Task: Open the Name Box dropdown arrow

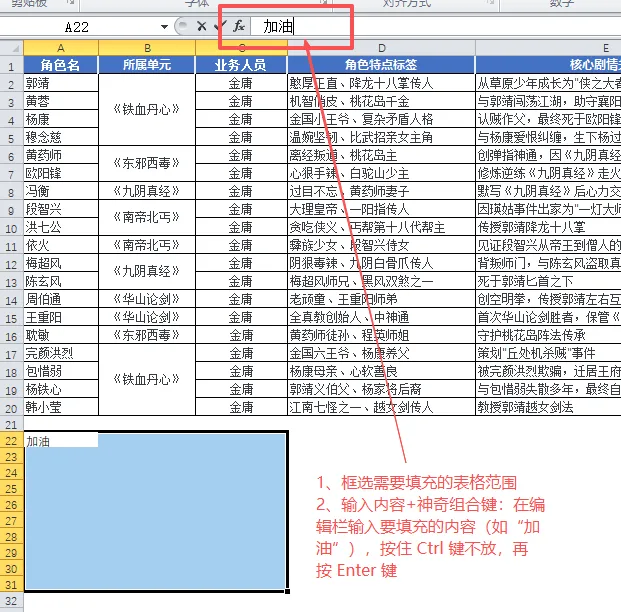Action: coord(164,27)
